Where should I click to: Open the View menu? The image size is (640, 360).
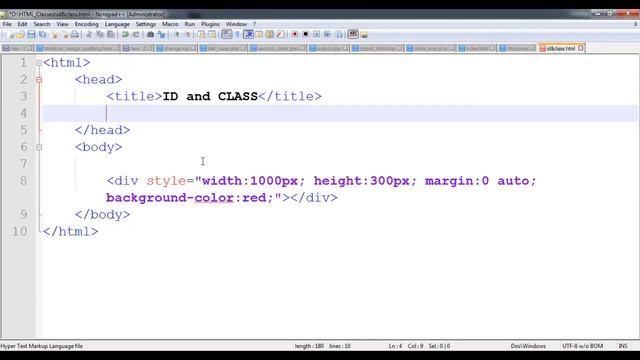tap(62, 24)
